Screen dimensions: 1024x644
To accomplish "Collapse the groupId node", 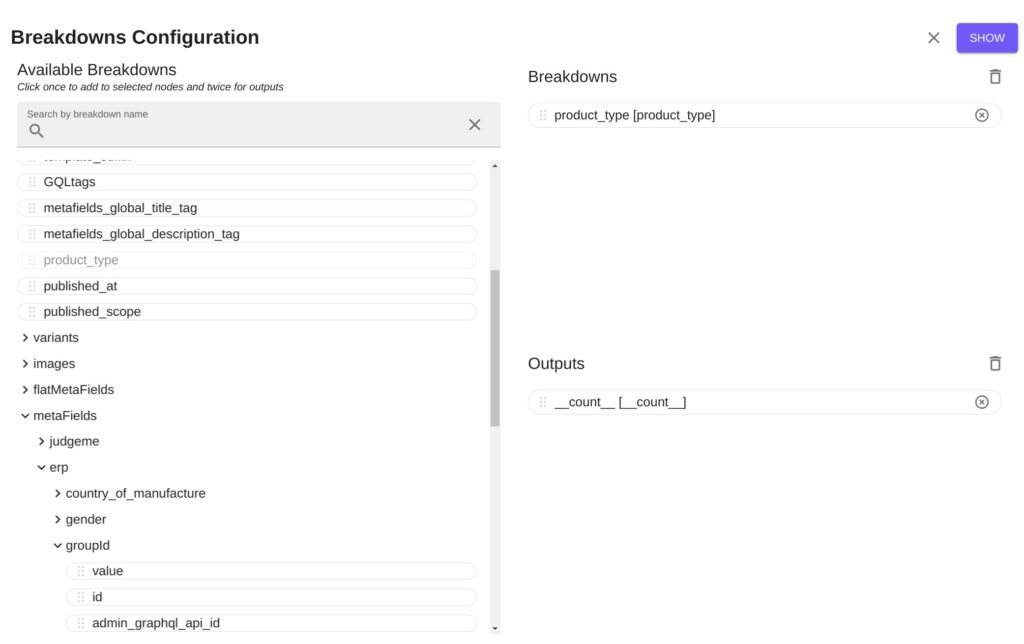I will [57, 545].
